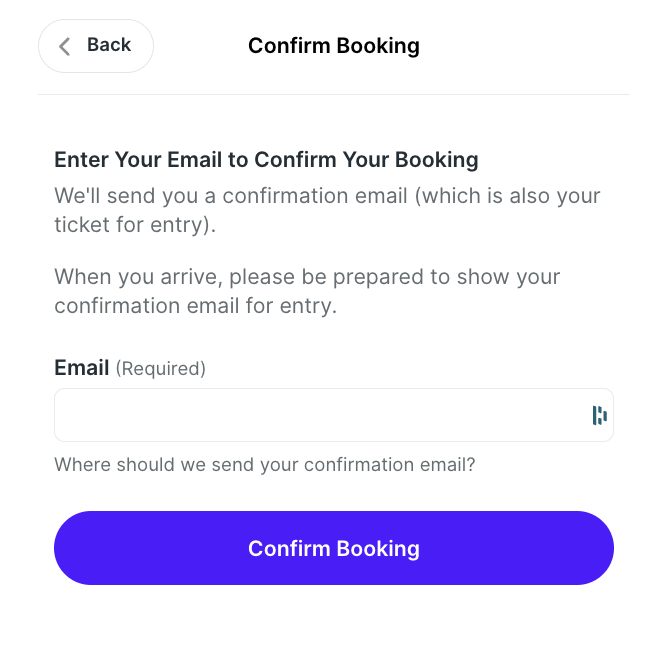The width and height of the screenshot is (654, 652).
Task: Click the Enter Your Email to Confirm heading
Action: (x=266, y=160)
